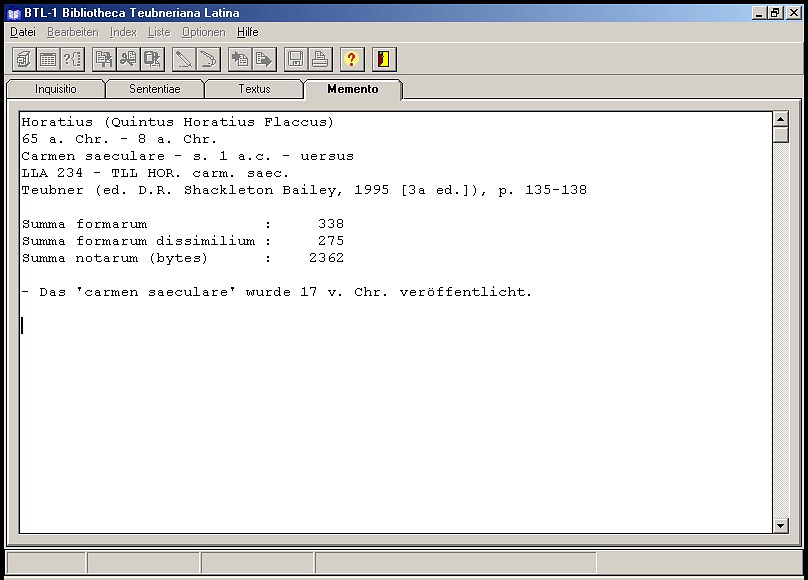Click the floppy disk save icon
Image resolution: width=808 pixels, height=580 pixels.
coord(296,59)
